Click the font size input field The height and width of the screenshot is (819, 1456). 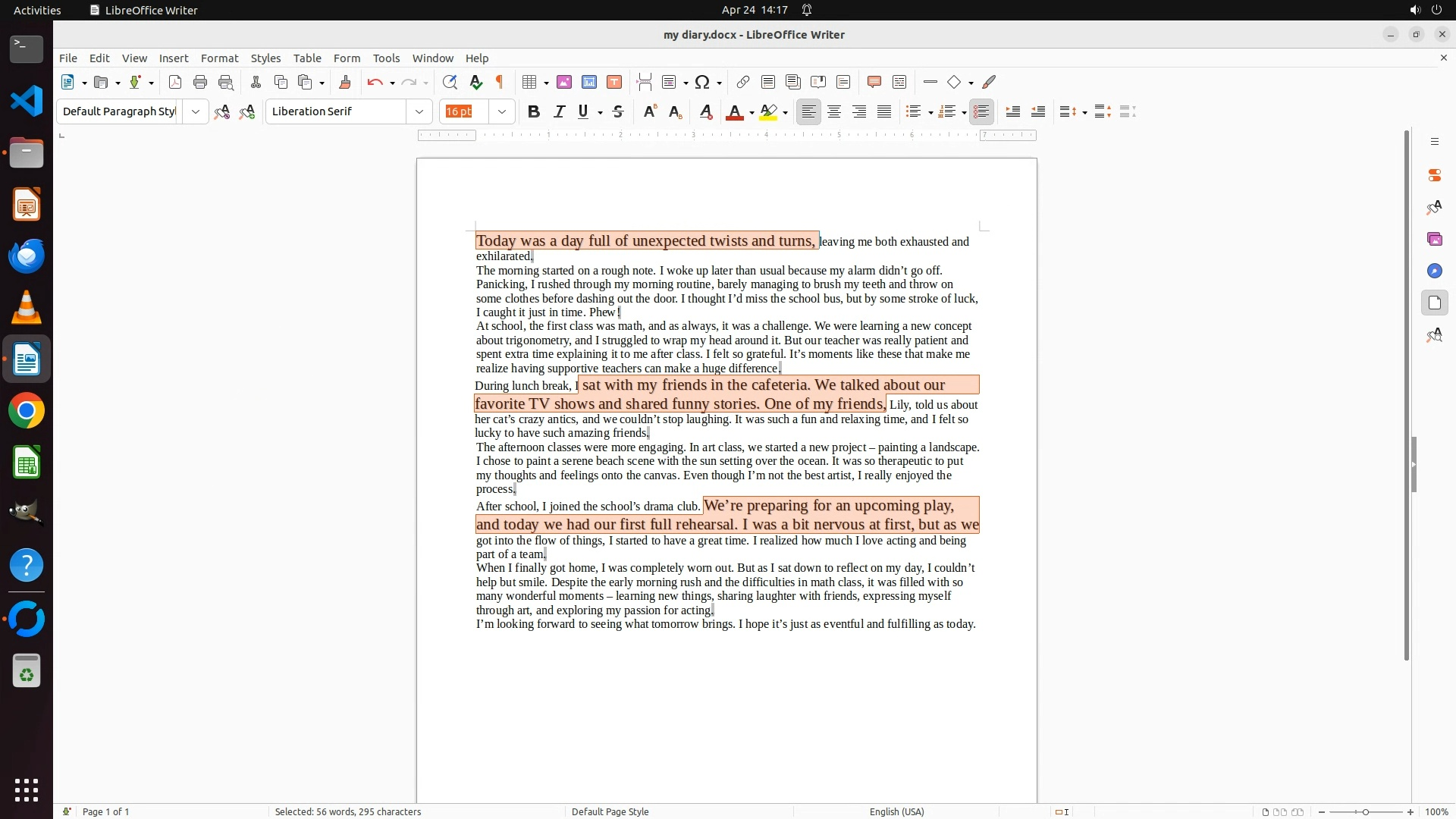(464, 112)
